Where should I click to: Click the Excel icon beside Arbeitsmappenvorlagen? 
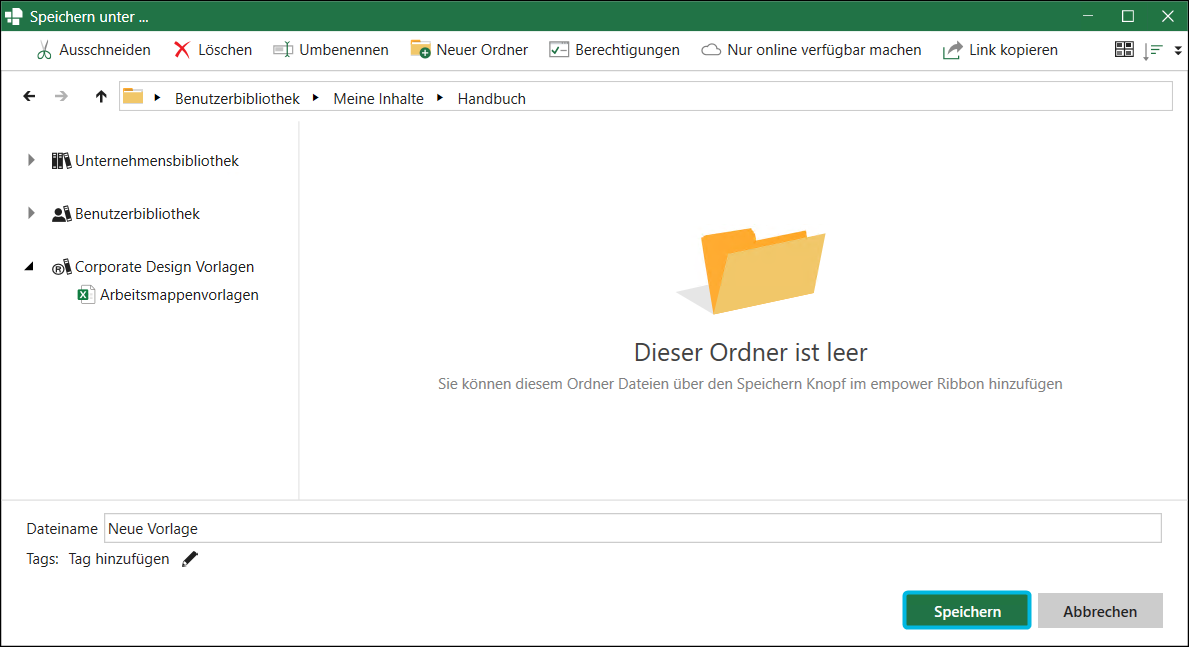pos(86,294)
